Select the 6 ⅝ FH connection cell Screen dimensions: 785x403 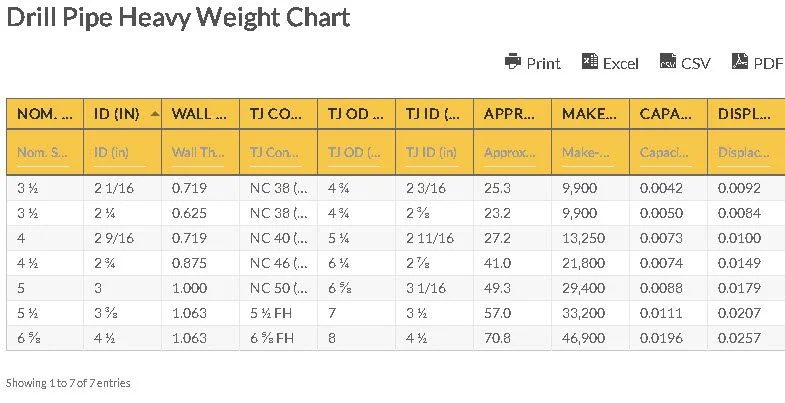click(278, 338)
